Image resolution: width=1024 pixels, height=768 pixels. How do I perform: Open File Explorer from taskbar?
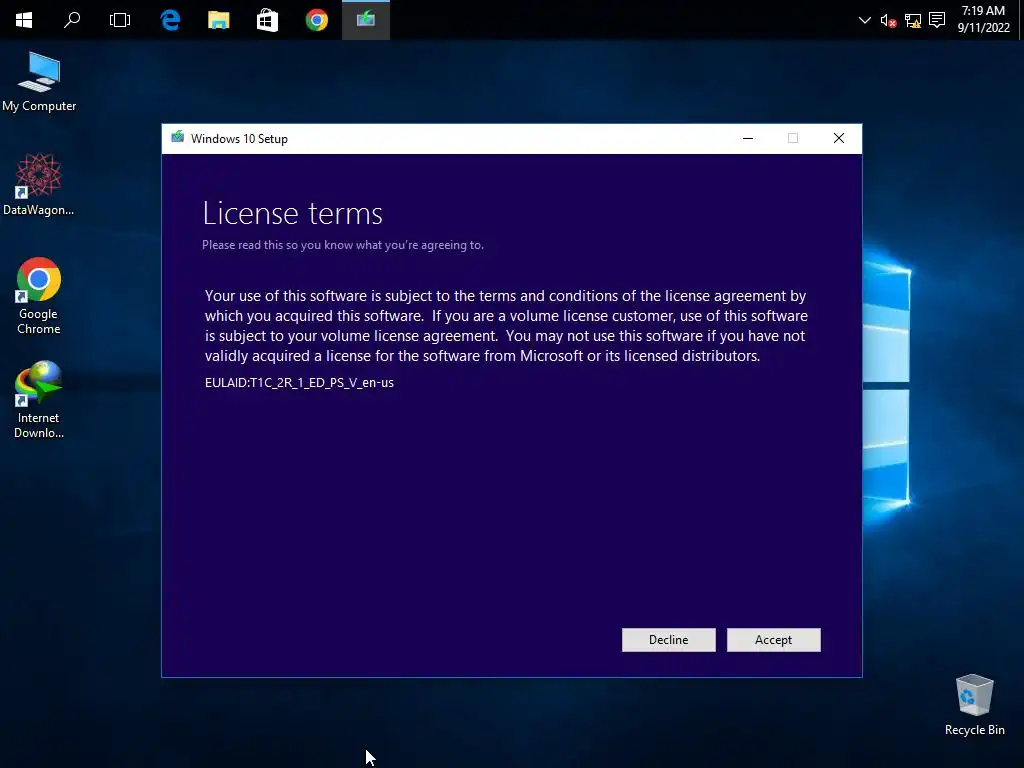tap(219, 20)
